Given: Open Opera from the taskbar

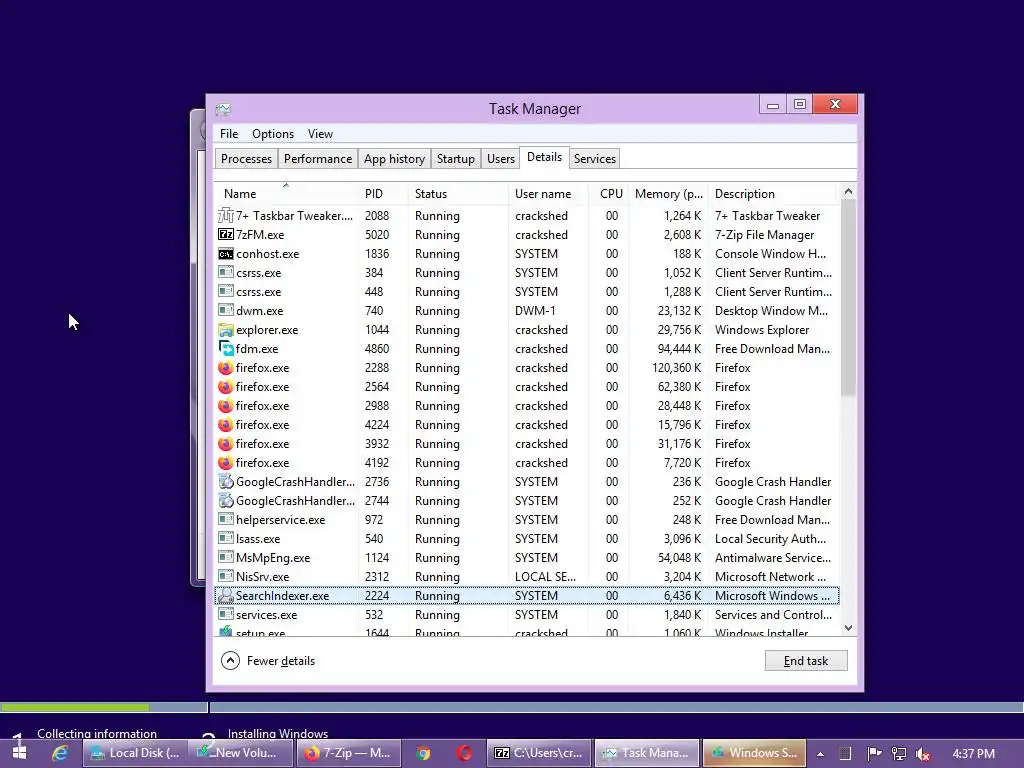Looking at the screenshot, I should point(464,753).
